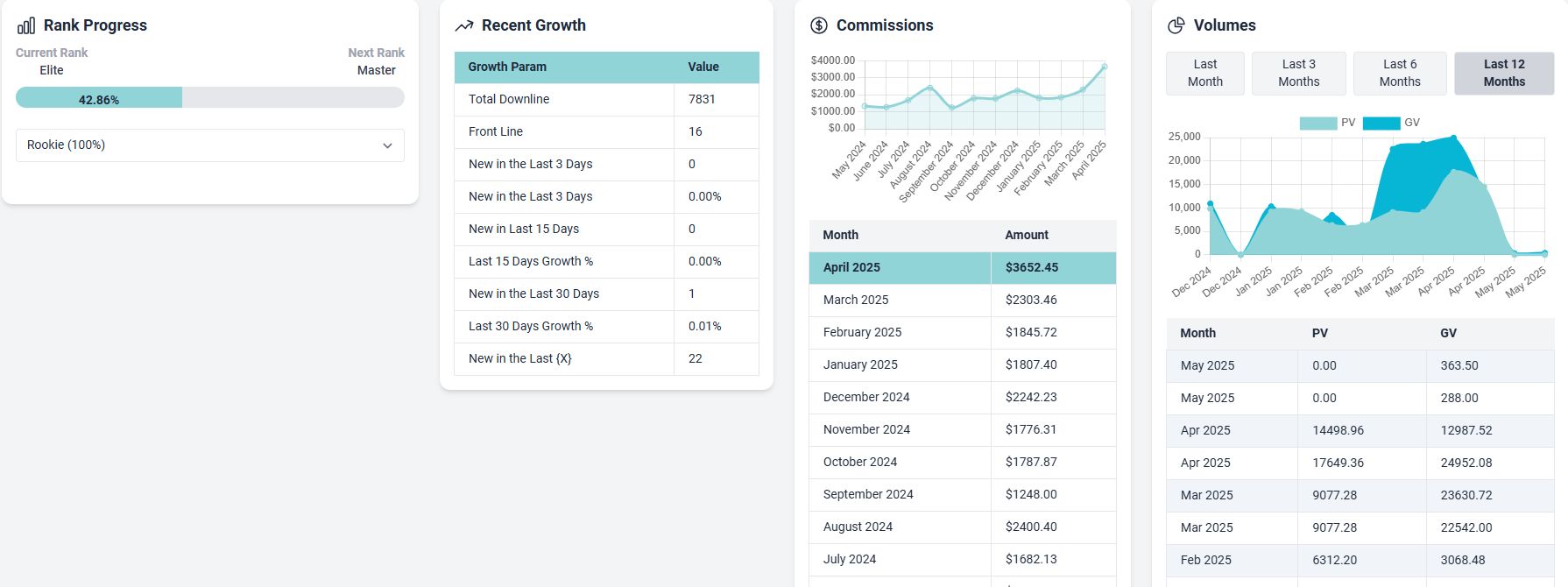1568x587 pixels.
Task: Click the Commissions dollar sign icon
Action: coord(819,25)
